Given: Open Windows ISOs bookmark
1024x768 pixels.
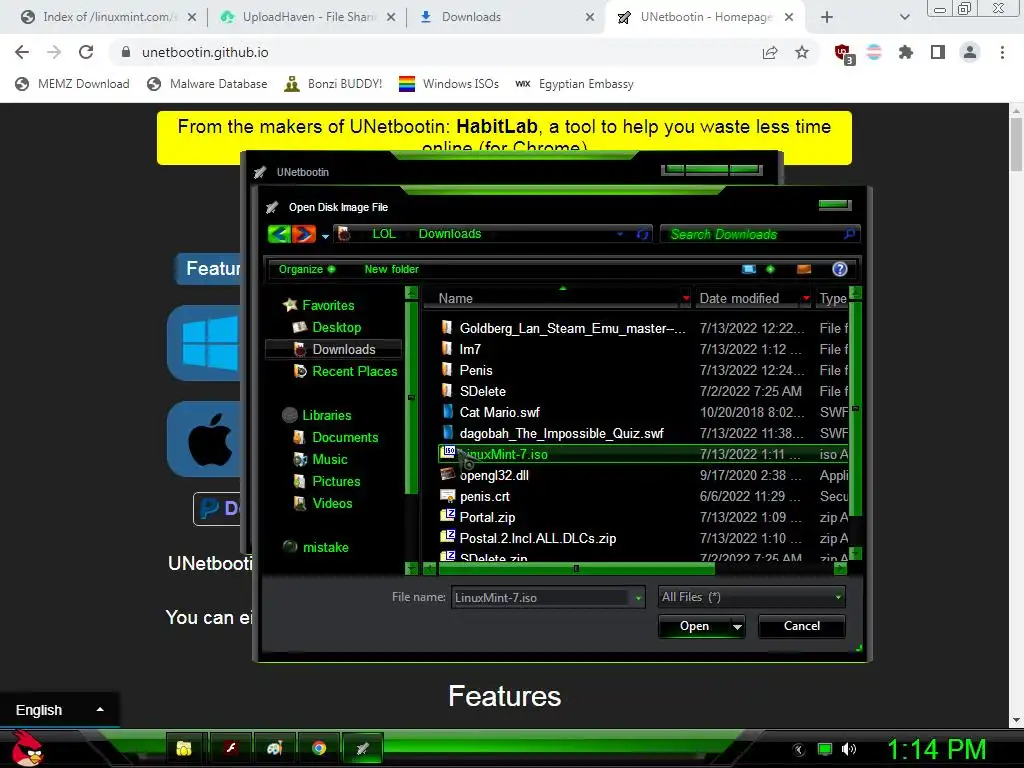Looking at the screenshot, I should (449, 84).
